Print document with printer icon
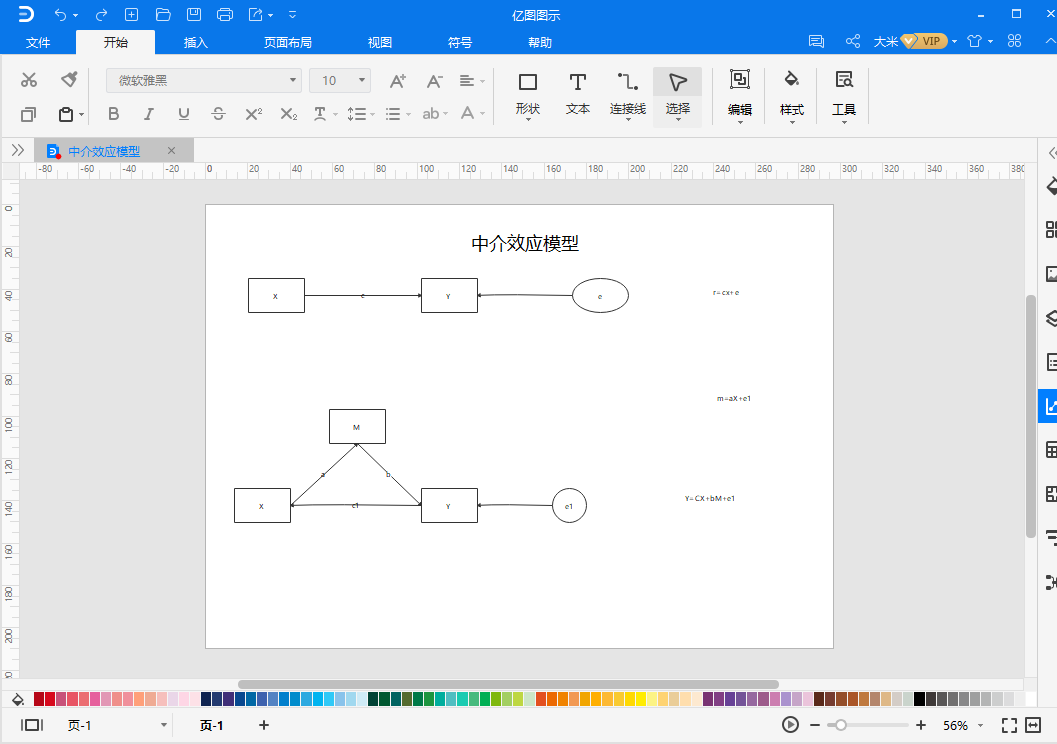The width and height of the screenshot is (1057, 744). [225, 14]
